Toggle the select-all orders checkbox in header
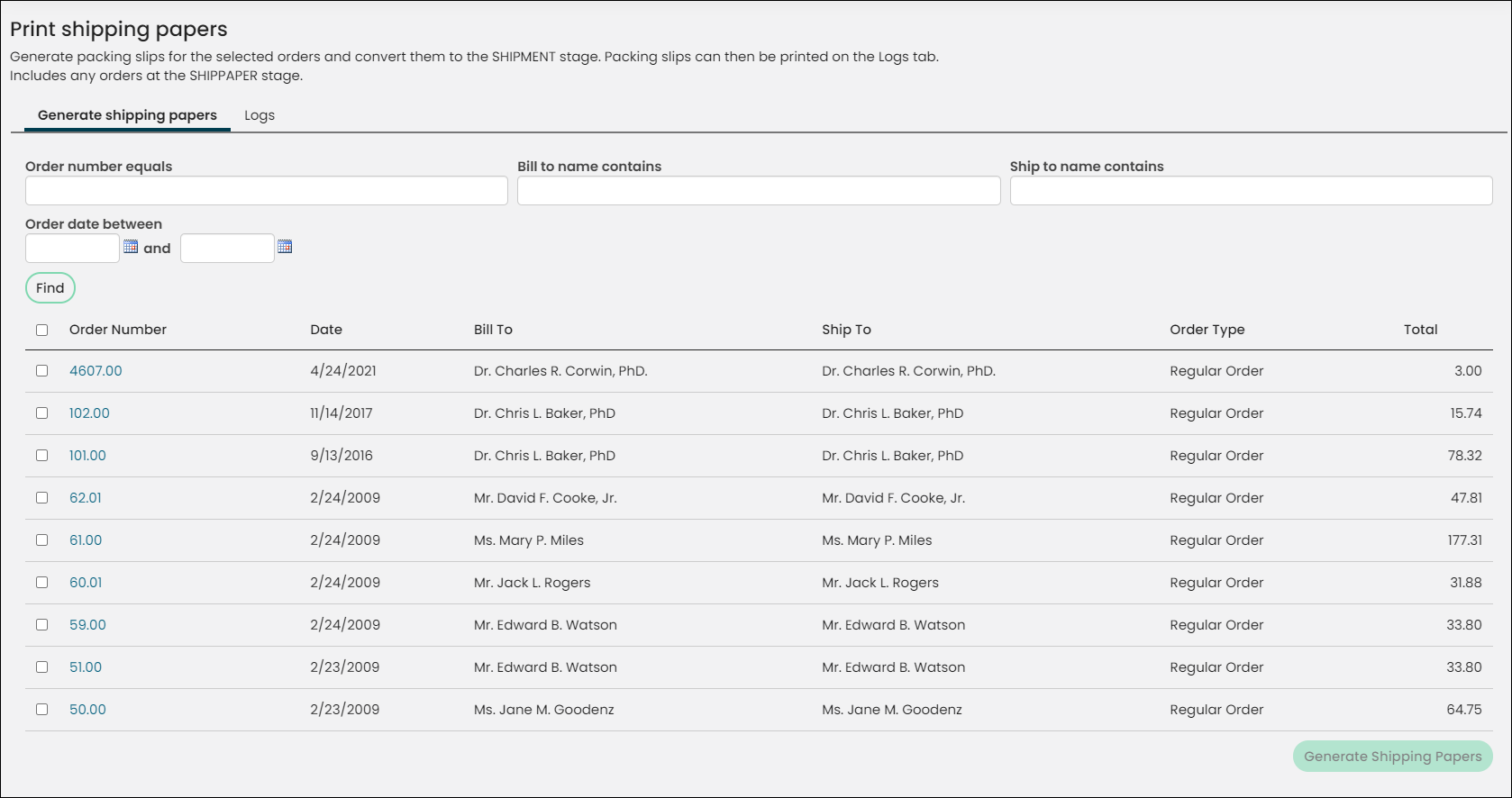The height and width of the screenshot is (798, 1512). (x=42, y=330)
